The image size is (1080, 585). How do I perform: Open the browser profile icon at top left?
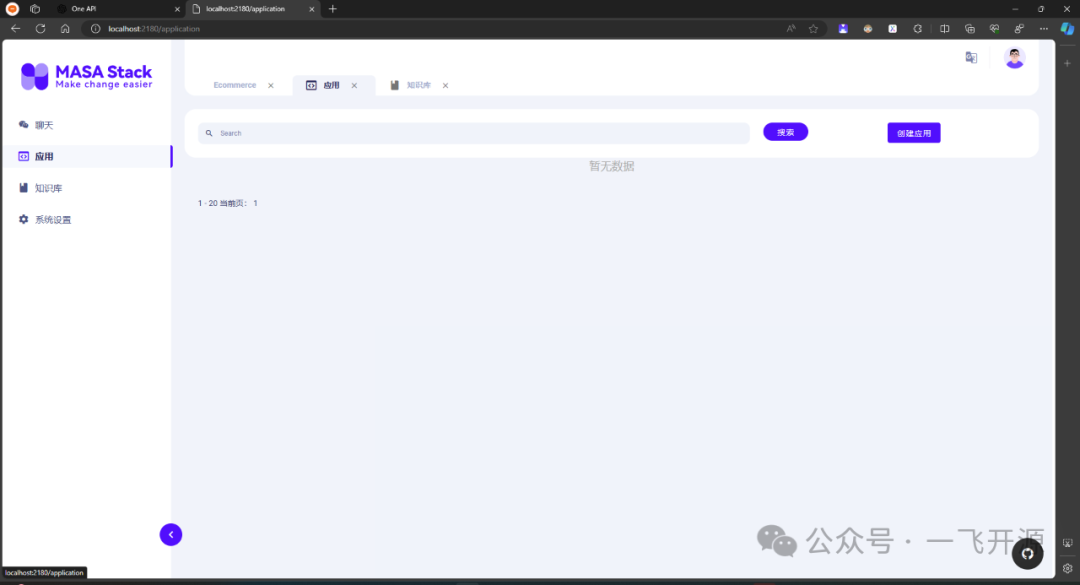[x=12, y=9]
